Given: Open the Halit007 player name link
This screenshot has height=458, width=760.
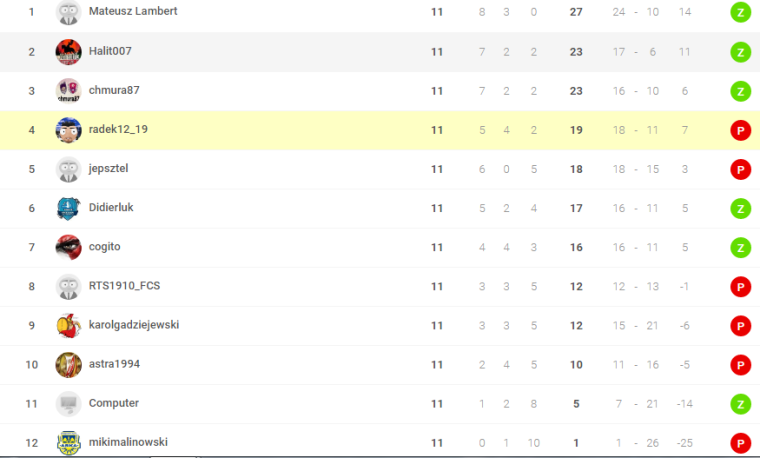Looking at the screenshot, I should click(110, 51).
